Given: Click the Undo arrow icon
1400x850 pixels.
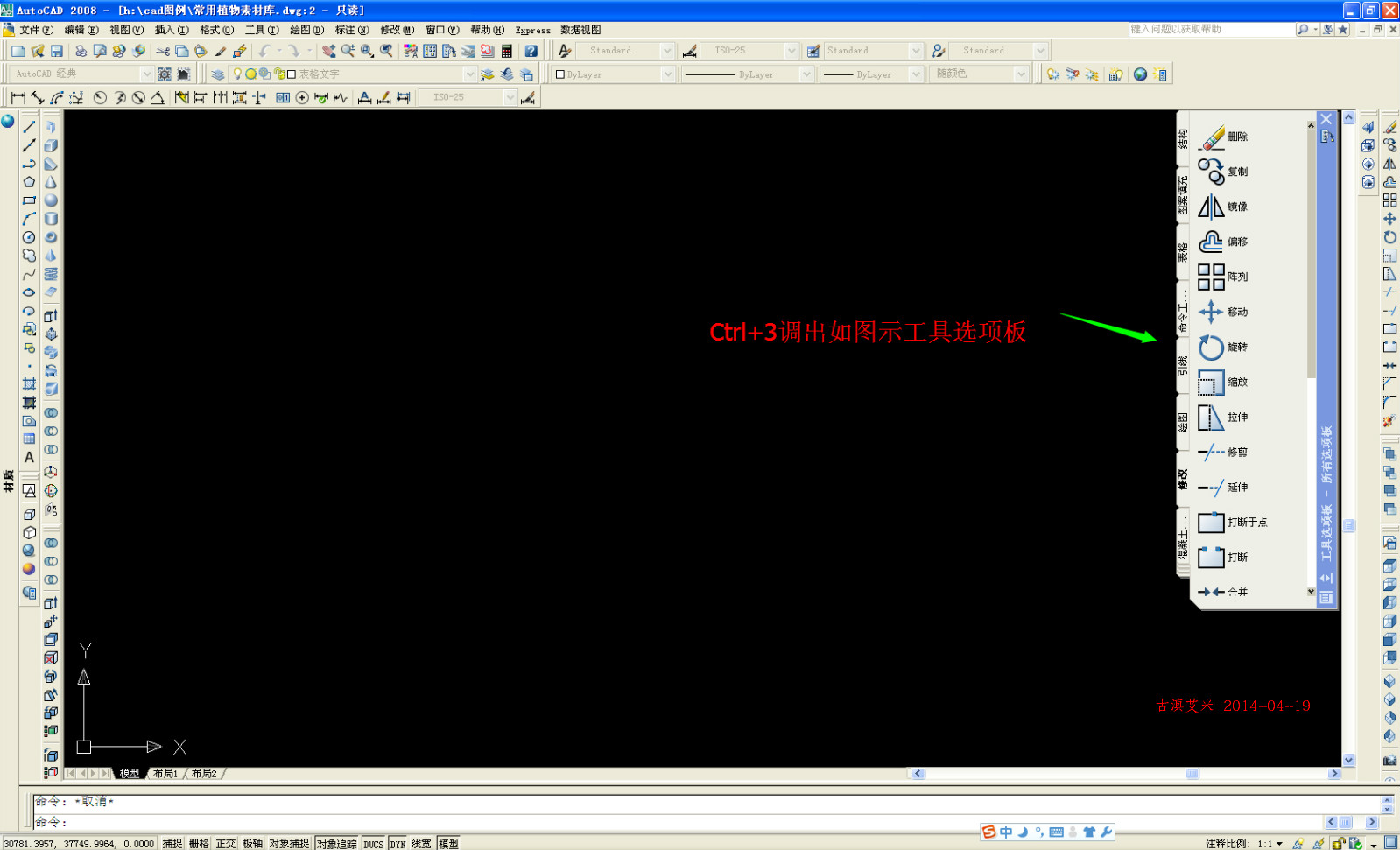Looking at the screenshot, I should (264, 51).
